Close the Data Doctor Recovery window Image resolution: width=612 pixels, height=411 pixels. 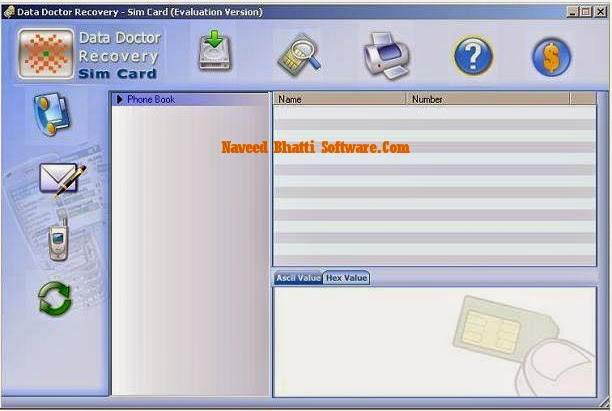pyautogui.click(x=600, y=12)
